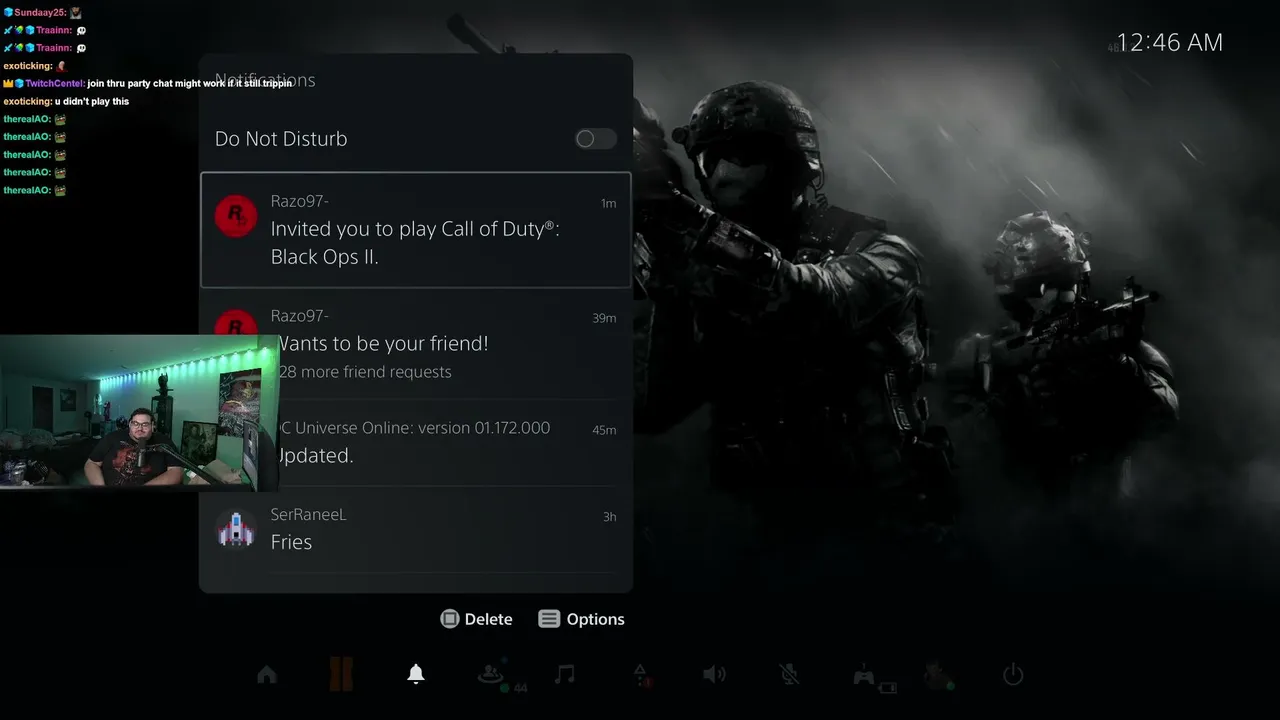Viewport: 1280px width, 720px height.
Task: Click the 'Do Not Disturb' label
Action: coord(281,139)
